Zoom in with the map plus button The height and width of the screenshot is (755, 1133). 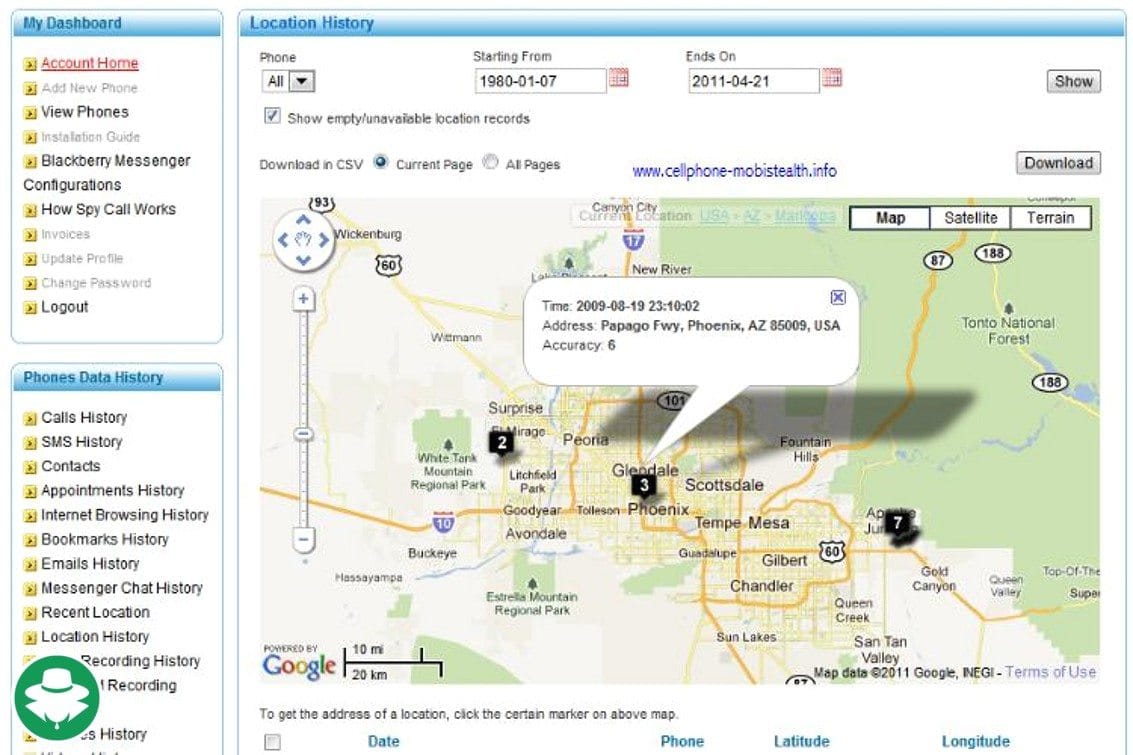pos(306,300)
